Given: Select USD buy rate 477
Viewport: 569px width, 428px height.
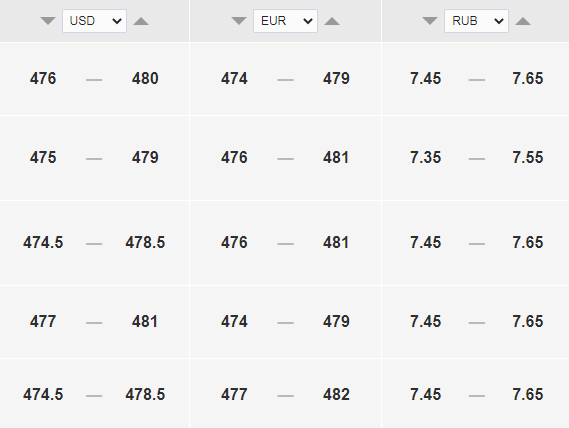Looking at the screenshot, I should pos(43,321).
